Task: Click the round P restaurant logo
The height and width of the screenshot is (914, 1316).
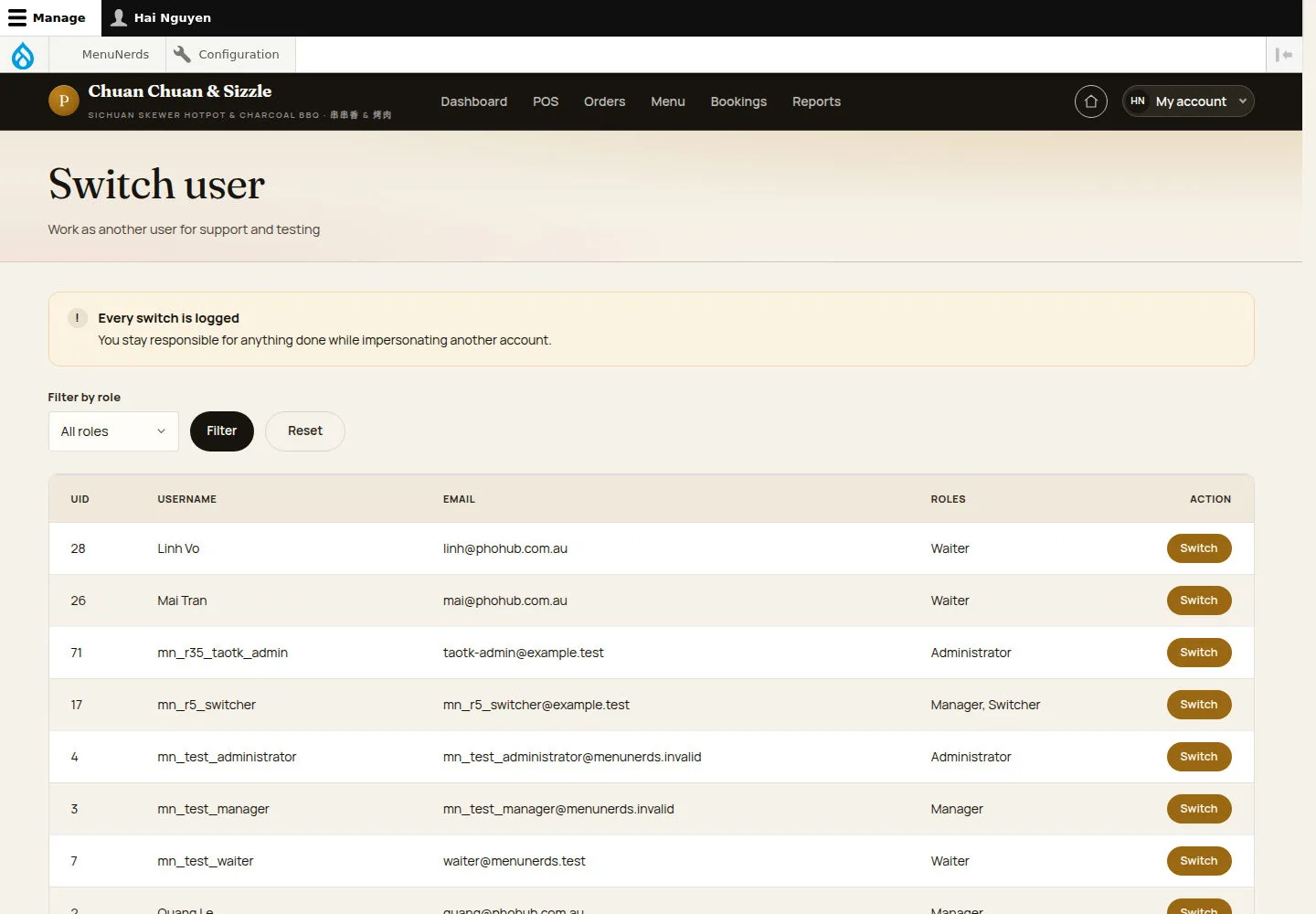Action: coord(64,101)
